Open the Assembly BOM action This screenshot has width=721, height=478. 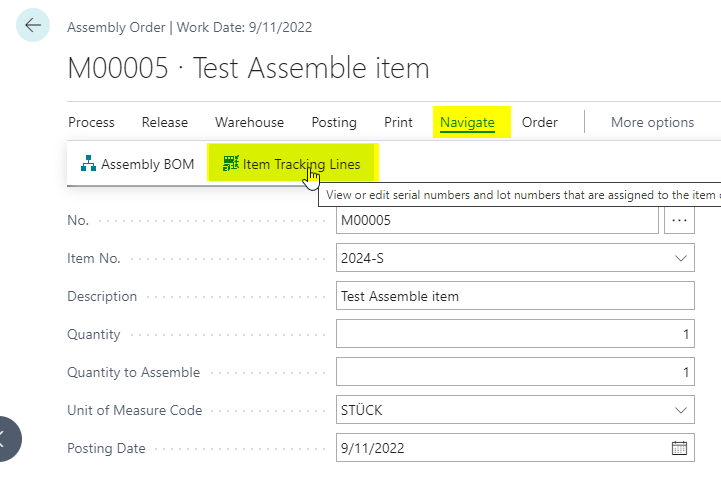coord(137,164)
